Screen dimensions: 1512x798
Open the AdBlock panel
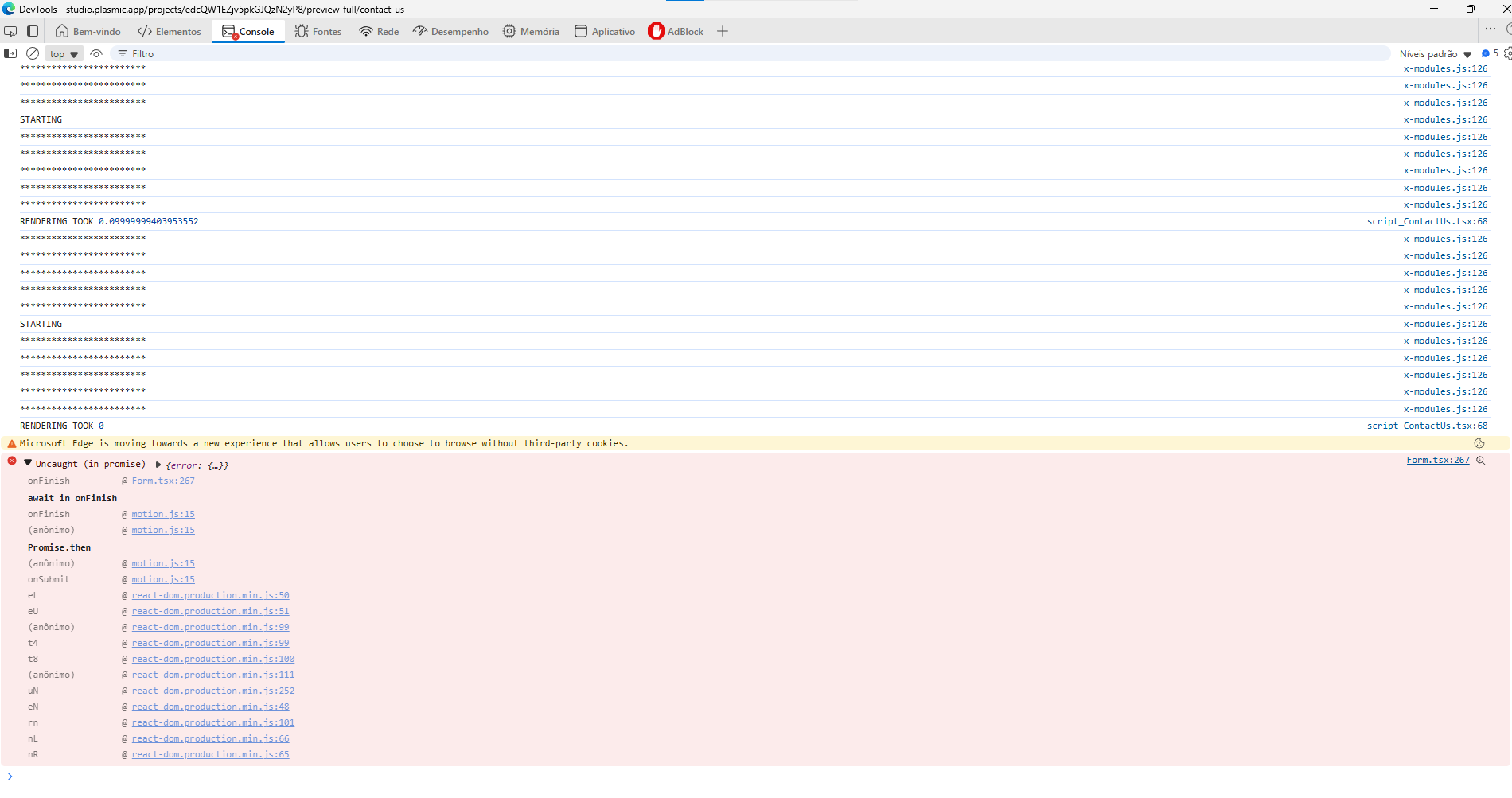[676, 32]
